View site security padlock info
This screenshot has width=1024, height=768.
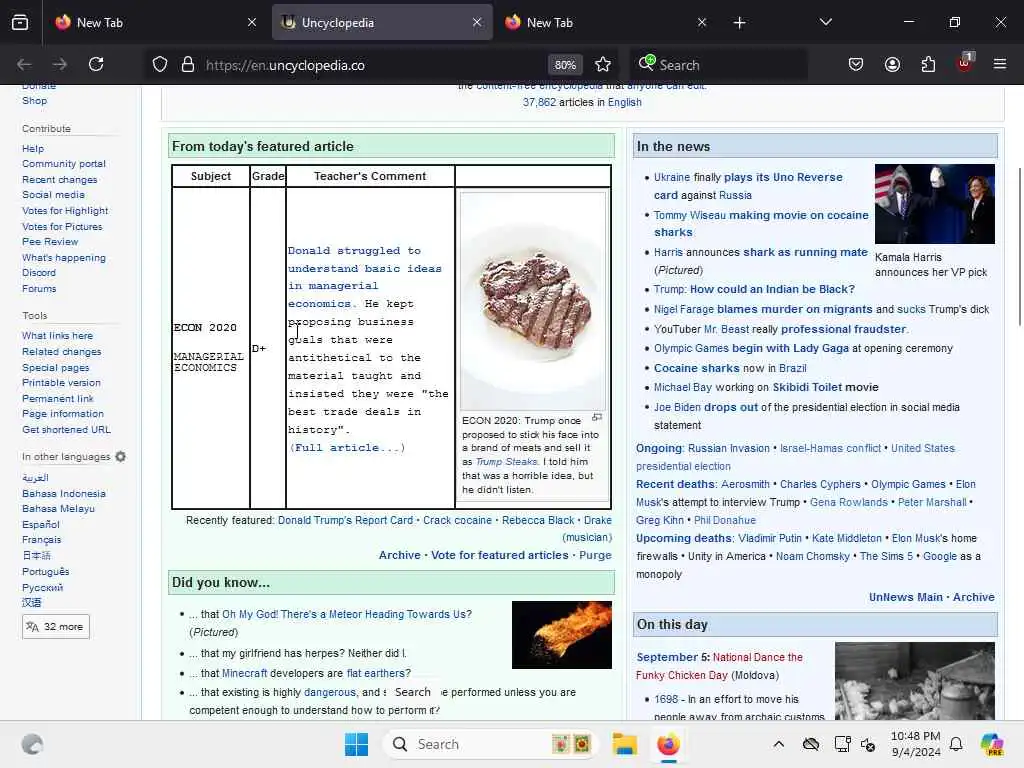coord(188,65)
